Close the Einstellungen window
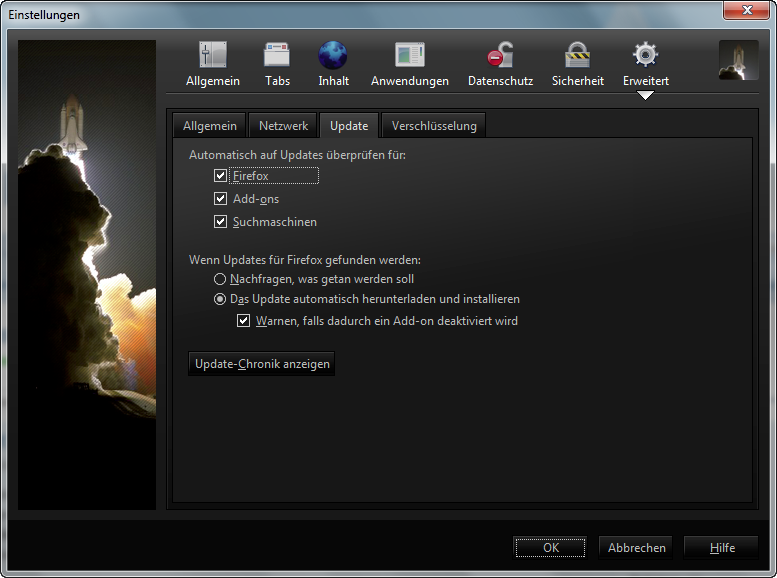This screenshot has height=578, width=777. [x=747, y=10]
